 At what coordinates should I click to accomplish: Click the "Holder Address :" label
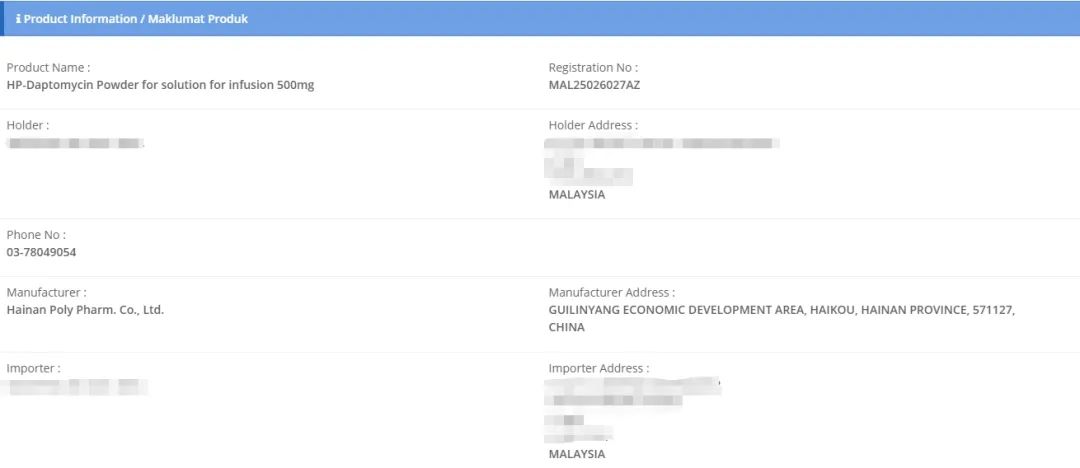tap(593, 126)
